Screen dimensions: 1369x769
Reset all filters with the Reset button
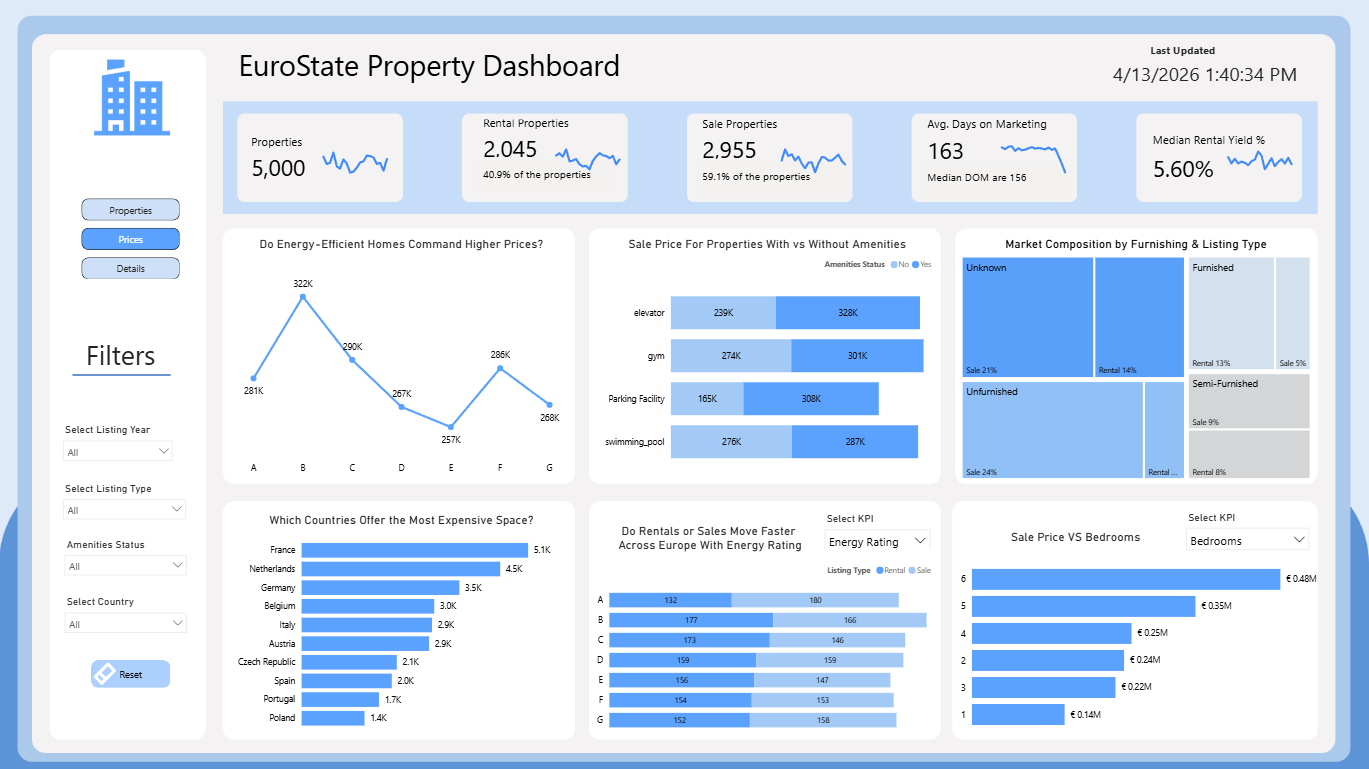(130, 674)
